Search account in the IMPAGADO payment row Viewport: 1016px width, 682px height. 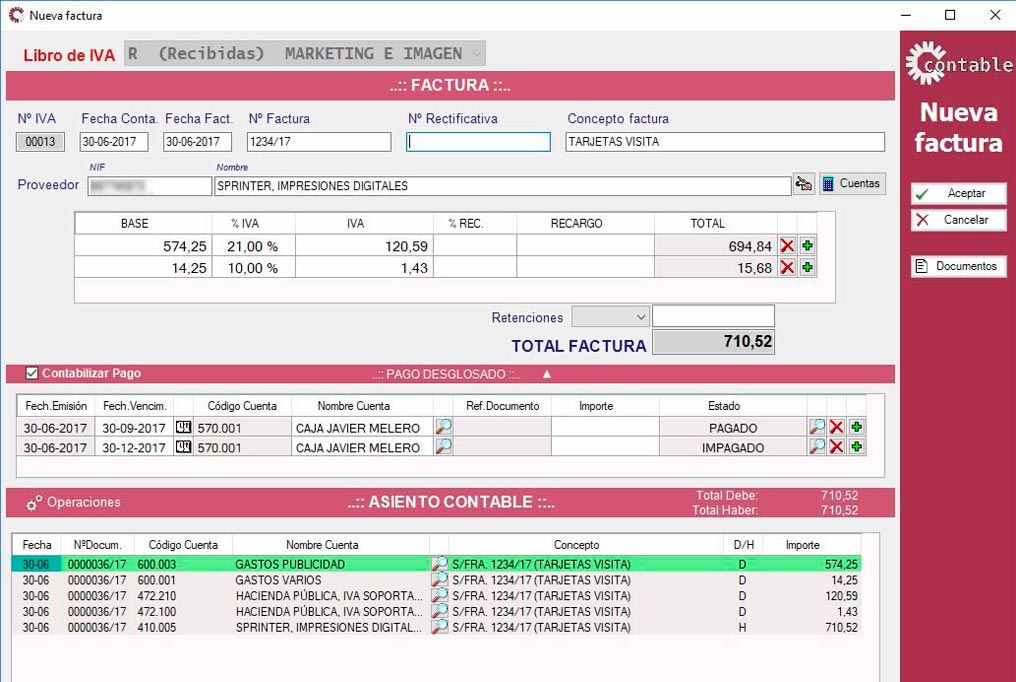click(x=443, y=446)
